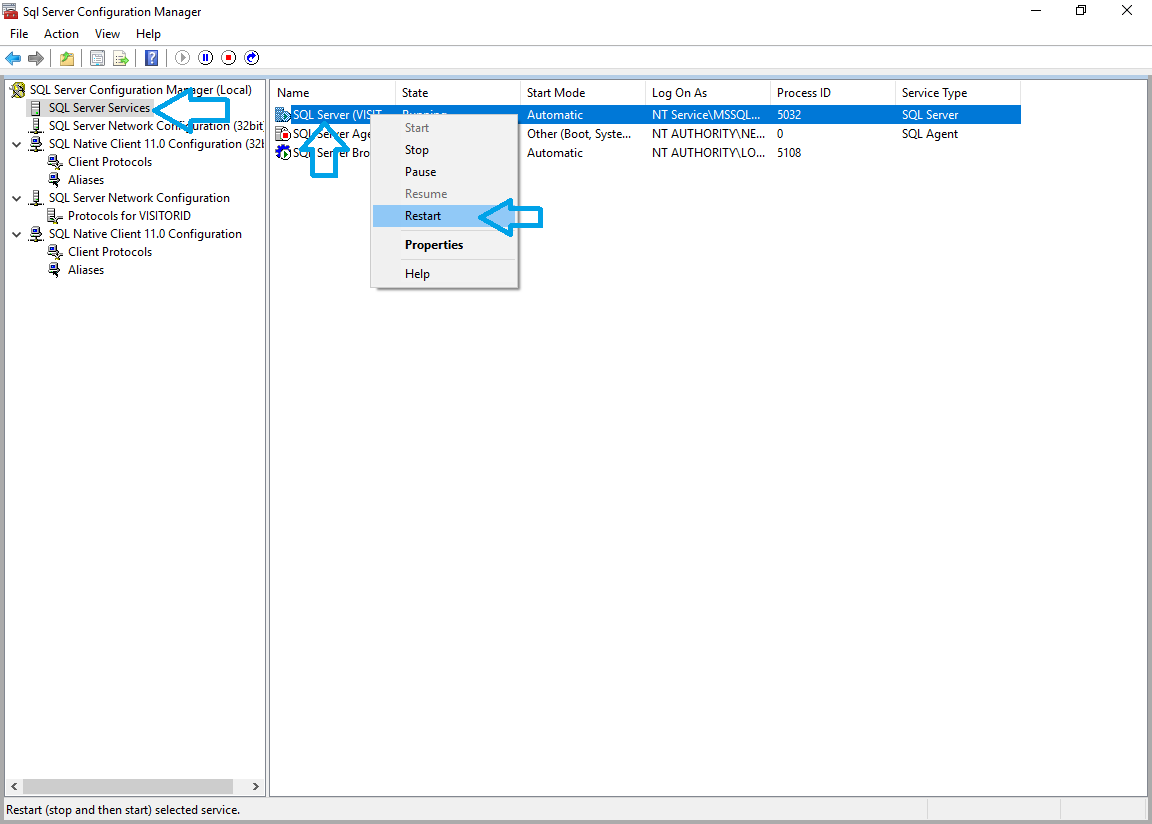The height and width of the screenshot is (824, 1152).
Task: Click the Start Mode column header
Action: tap(556, 93)
